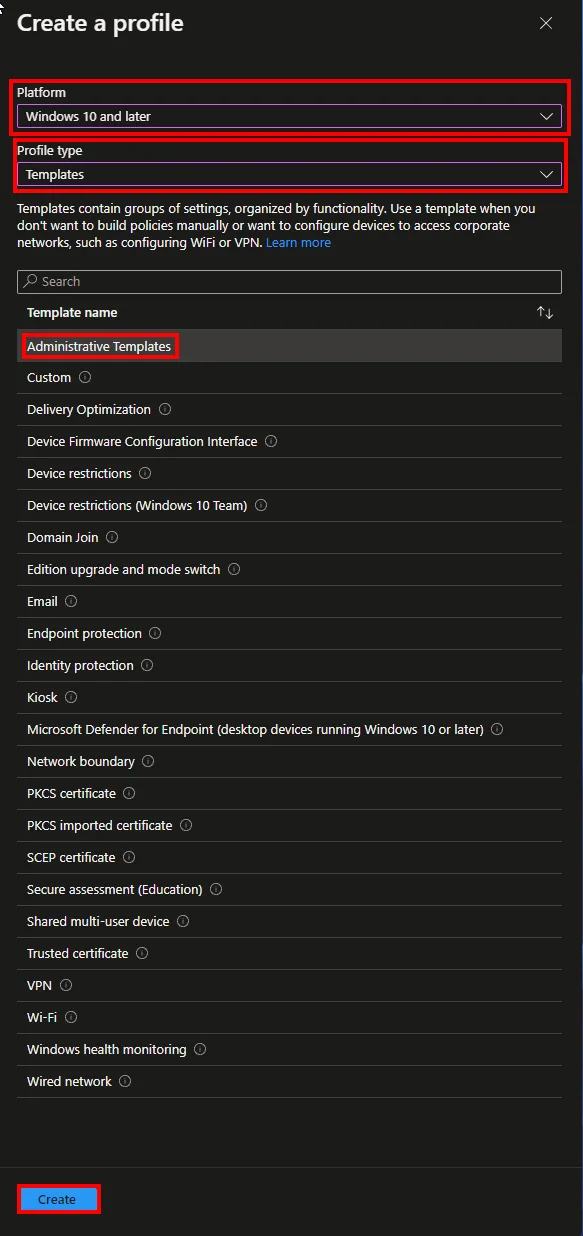Show info for Device Firmware Configuration Interface
Image resolution: width=583 pixels, height=1236 pixels.
(x=271, y=442)
